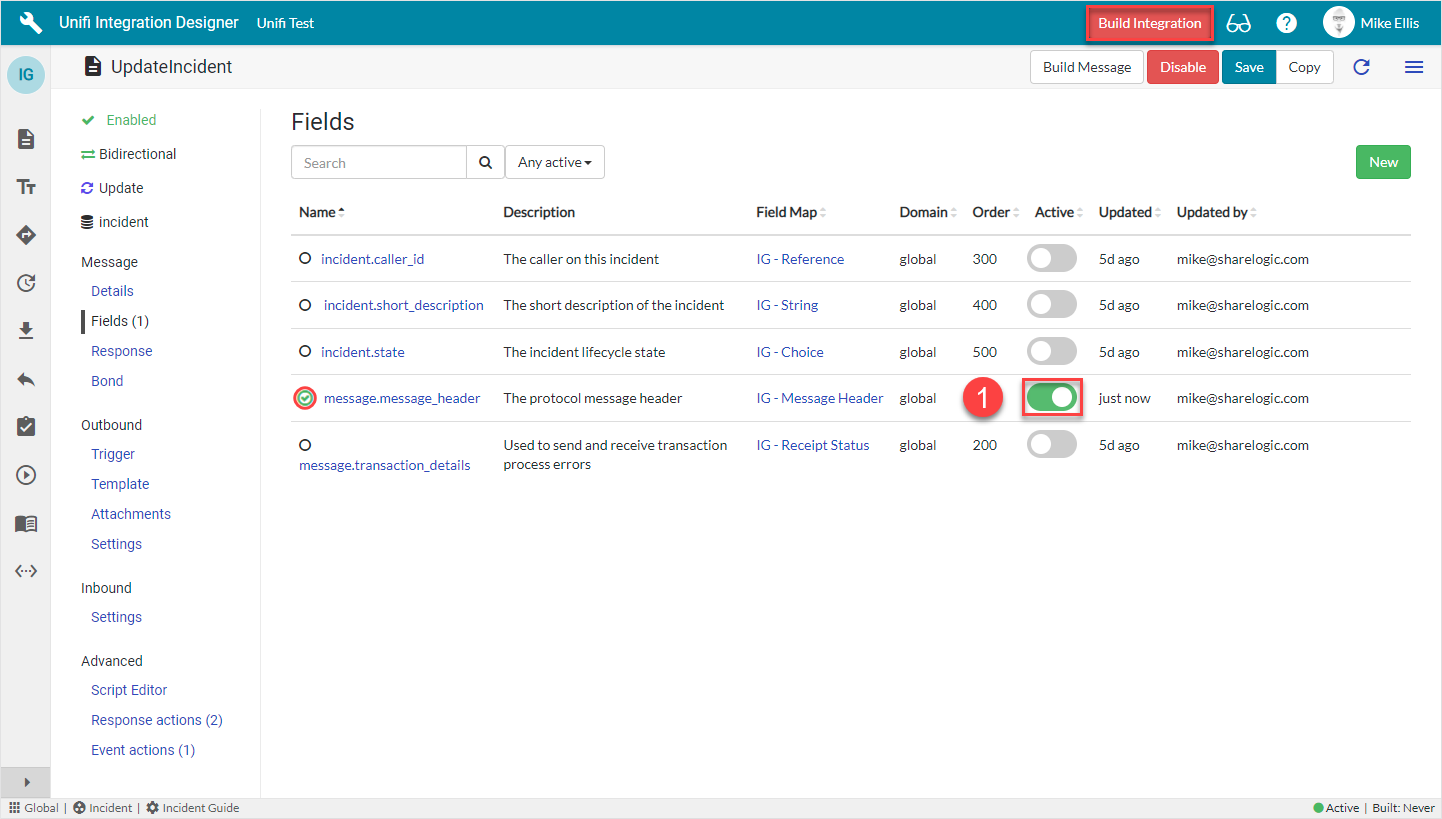This screenshot has width=1442, height=819.
Task: Enable the incident.caller_id active toggle
Action: pyautogui.click(x=1052, y=259)
